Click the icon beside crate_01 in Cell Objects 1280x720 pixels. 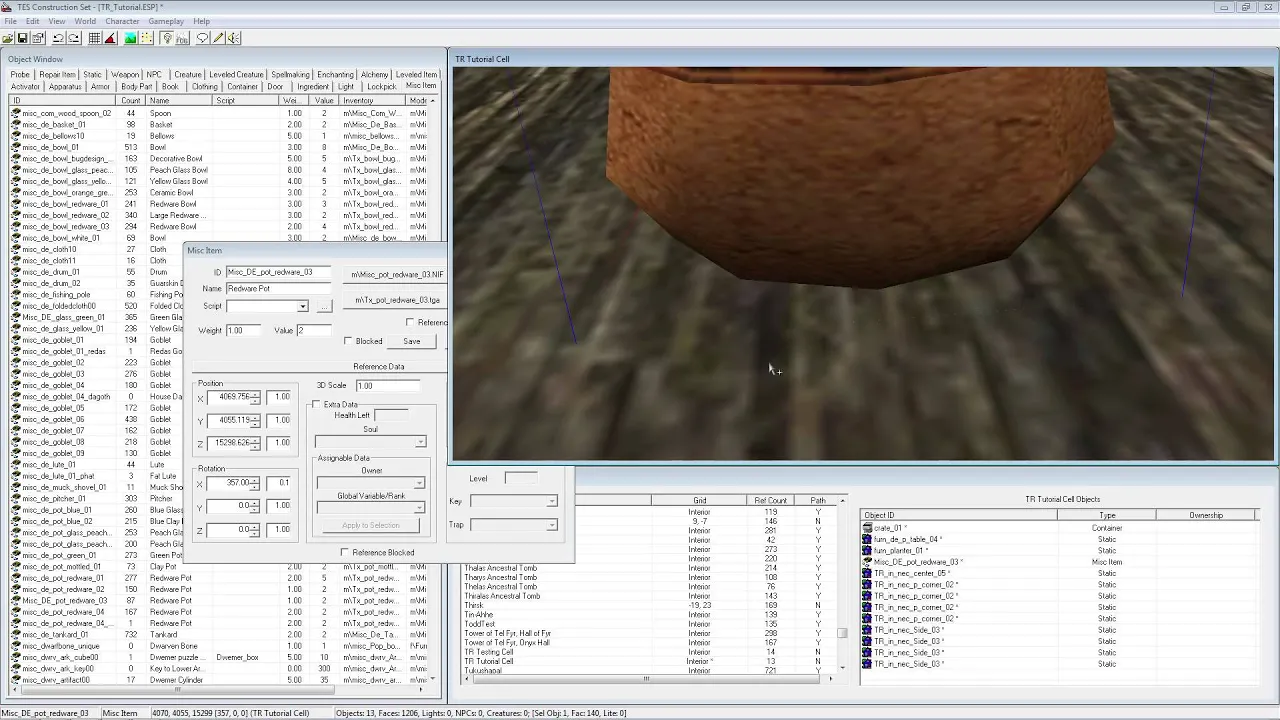pyautogui.click(x=867, y=528)
